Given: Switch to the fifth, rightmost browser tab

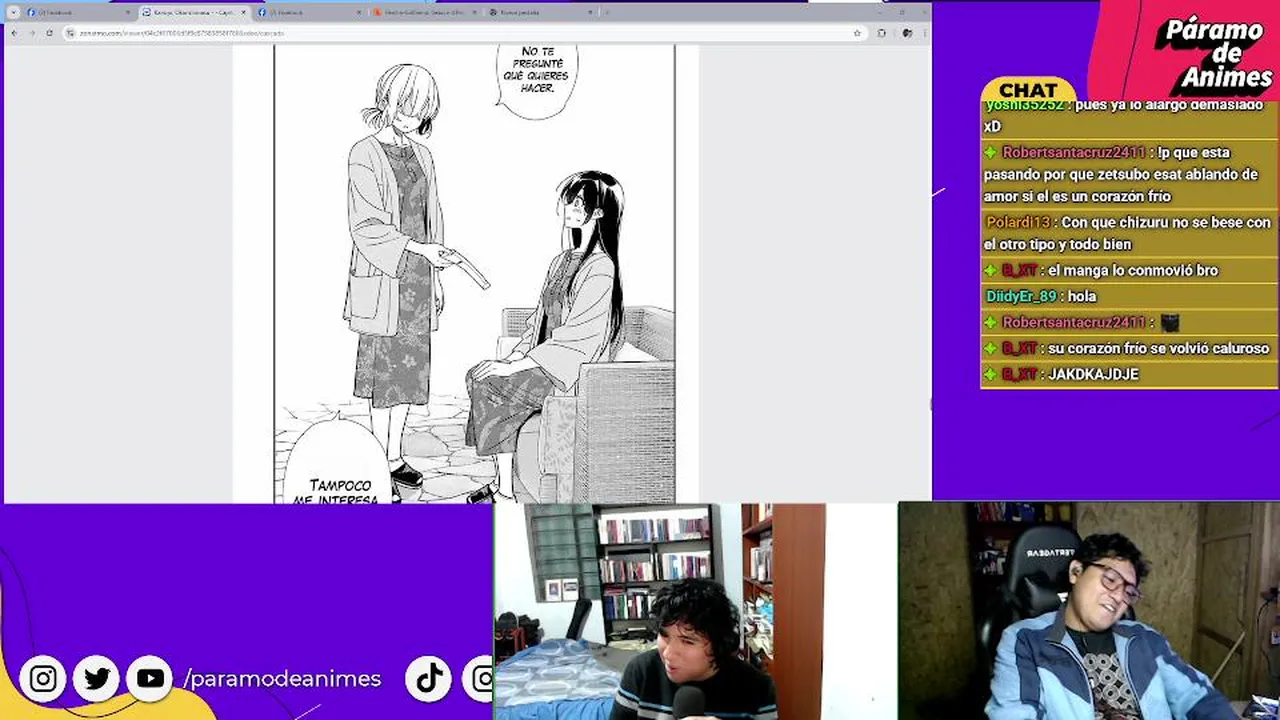Looking at the screenshot, I should click(540, 12).
